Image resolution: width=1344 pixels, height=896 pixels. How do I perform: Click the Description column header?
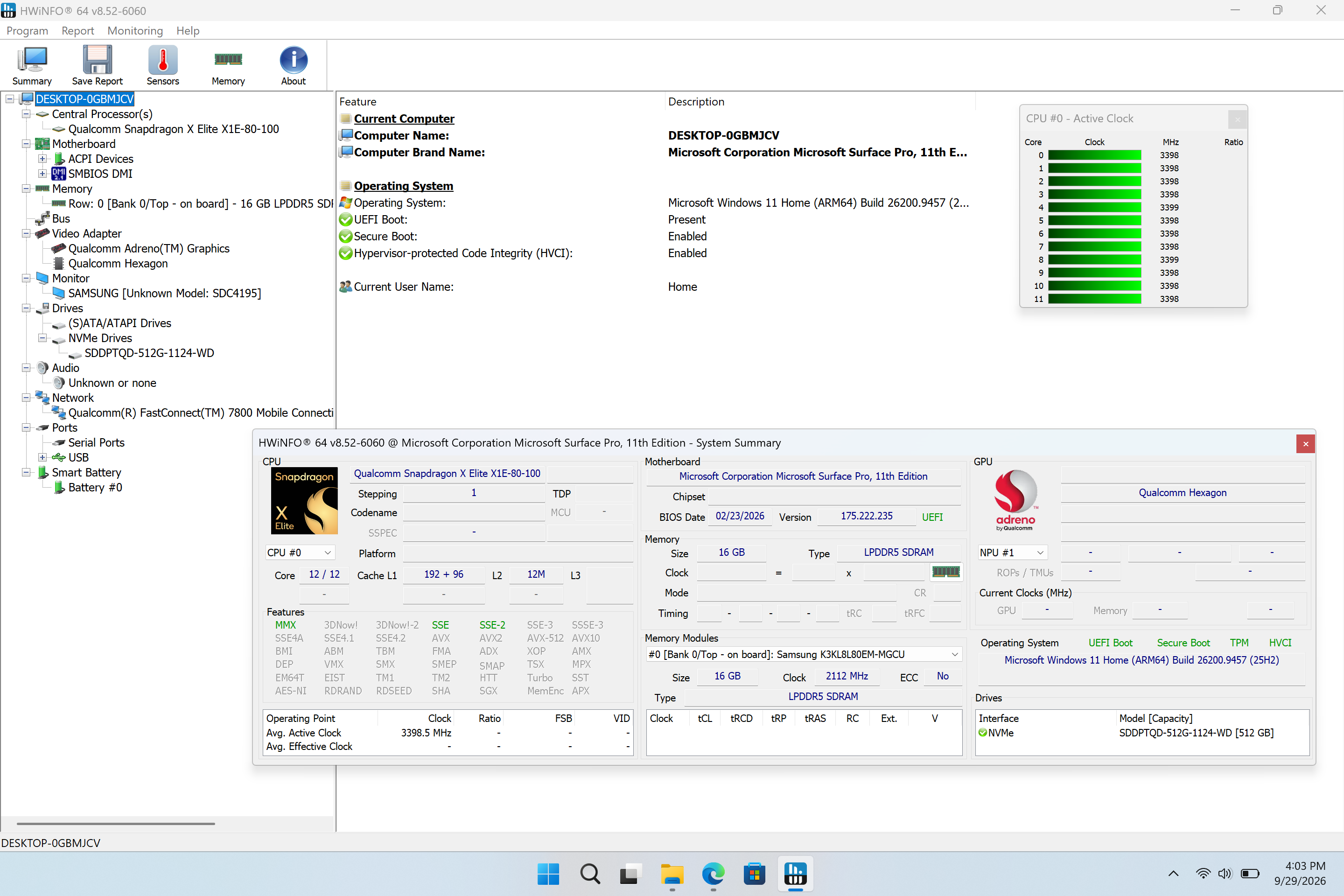tap(821, 102)
